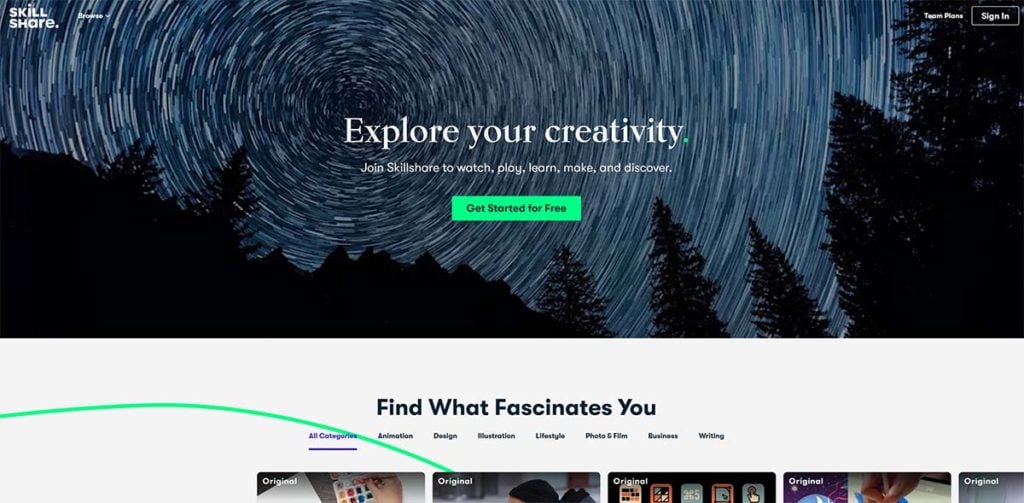Switch to the Animation tab
This screenshot has height=503, width=1024.
[x=395, y=436]
